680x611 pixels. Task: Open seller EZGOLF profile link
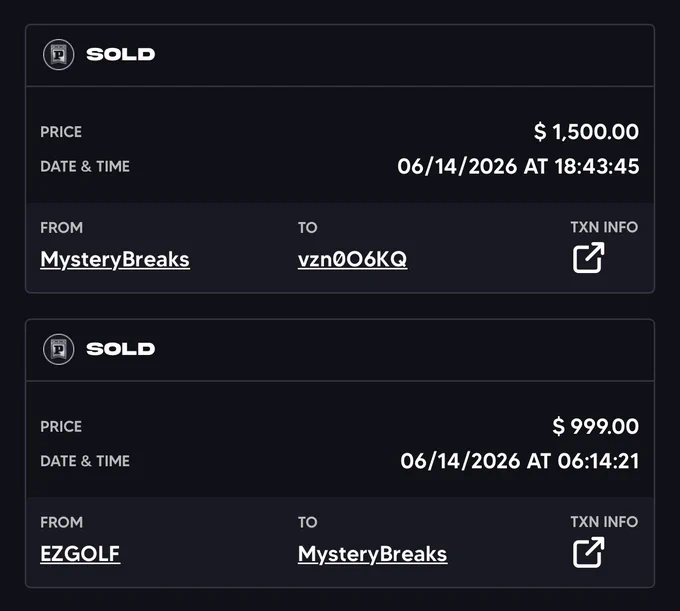point(80,554)
